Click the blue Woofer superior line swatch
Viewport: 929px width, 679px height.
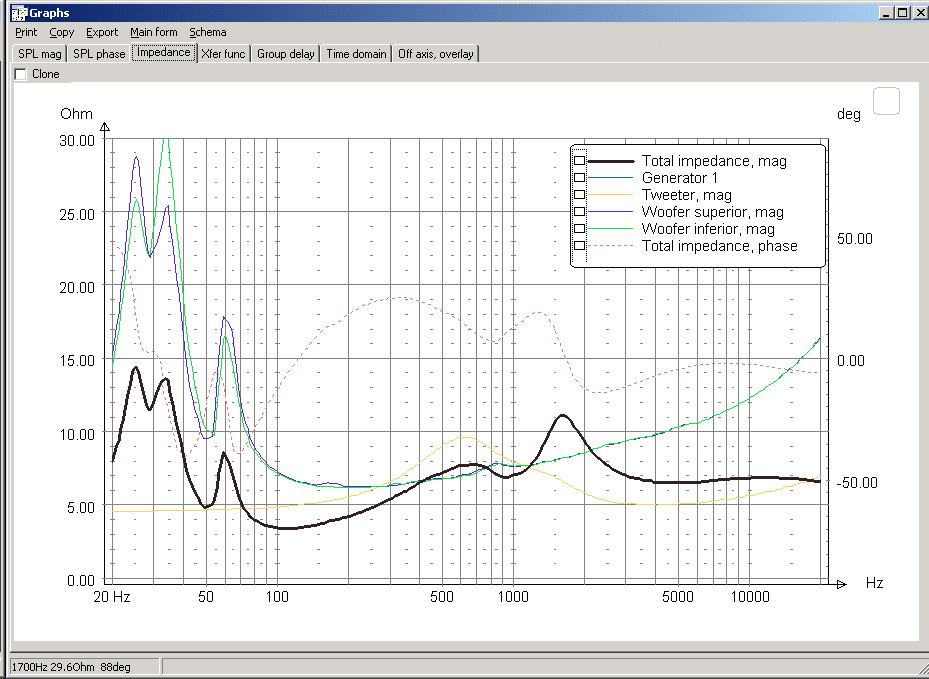coord(611,212)
